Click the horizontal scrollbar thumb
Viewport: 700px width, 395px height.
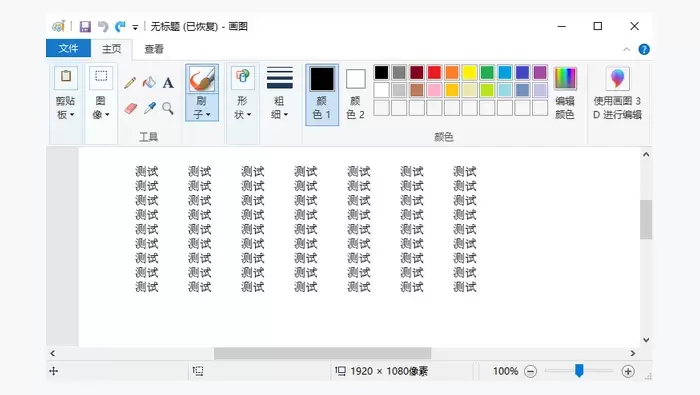322,353
